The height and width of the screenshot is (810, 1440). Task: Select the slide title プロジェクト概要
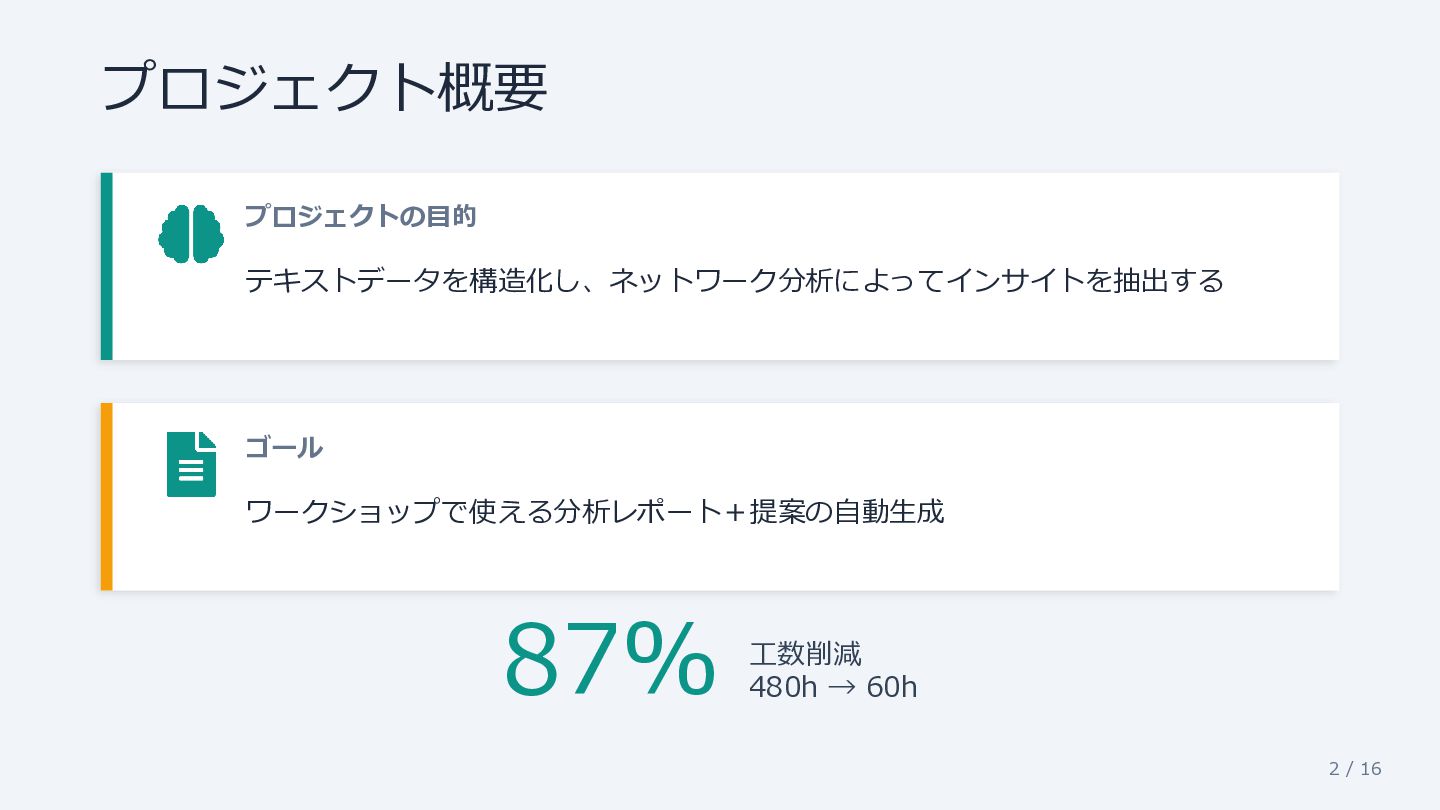(324, 87)
